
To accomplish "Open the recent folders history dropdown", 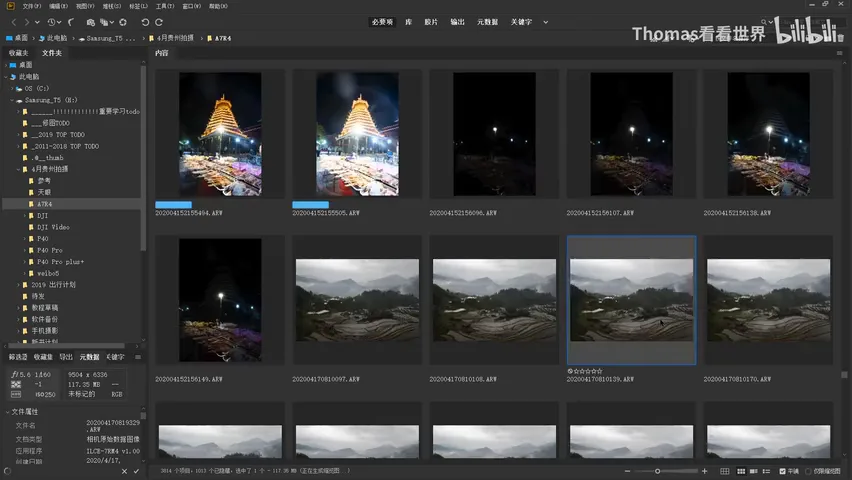I will (54, 22).
